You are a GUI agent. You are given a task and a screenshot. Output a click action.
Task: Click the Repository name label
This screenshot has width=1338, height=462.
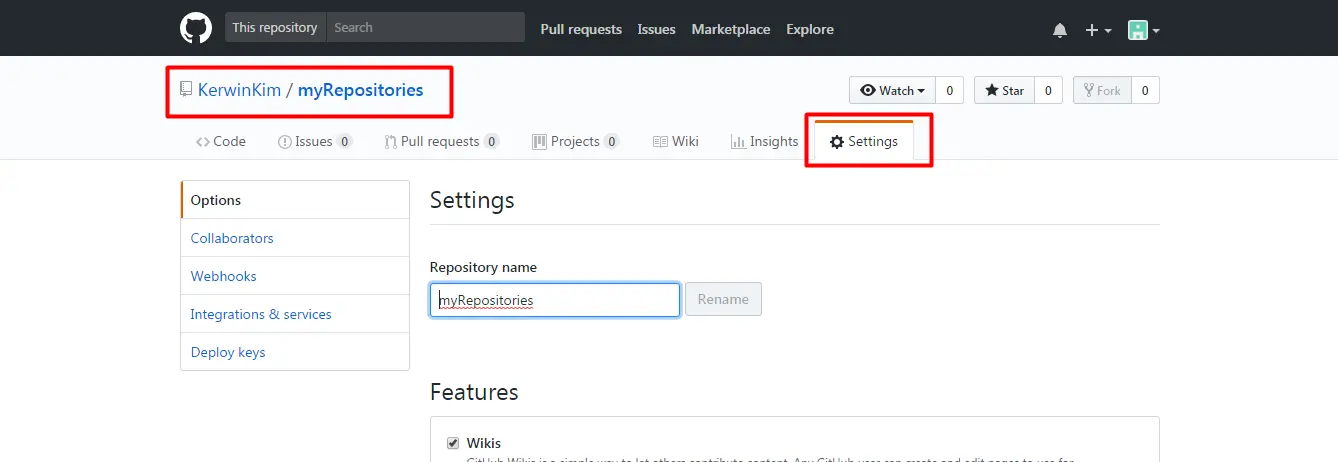[x=483, y=267]
